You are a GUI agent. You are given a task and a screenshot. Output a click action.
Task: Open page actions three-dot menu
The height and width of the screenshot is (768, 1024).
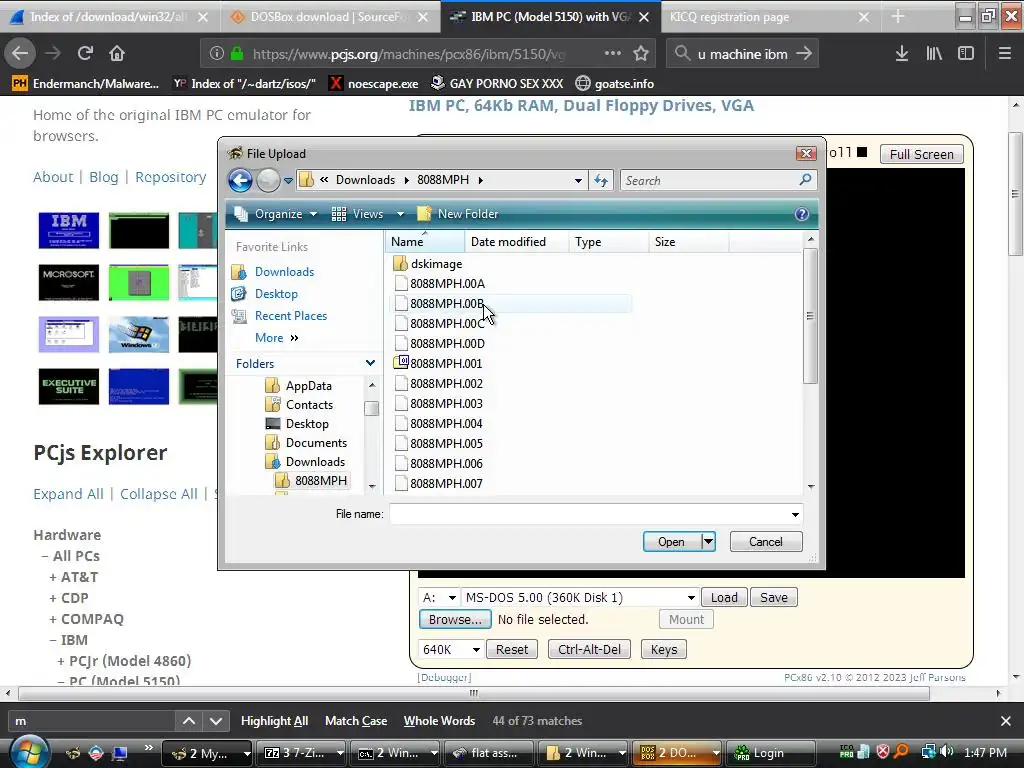[613, 54]
